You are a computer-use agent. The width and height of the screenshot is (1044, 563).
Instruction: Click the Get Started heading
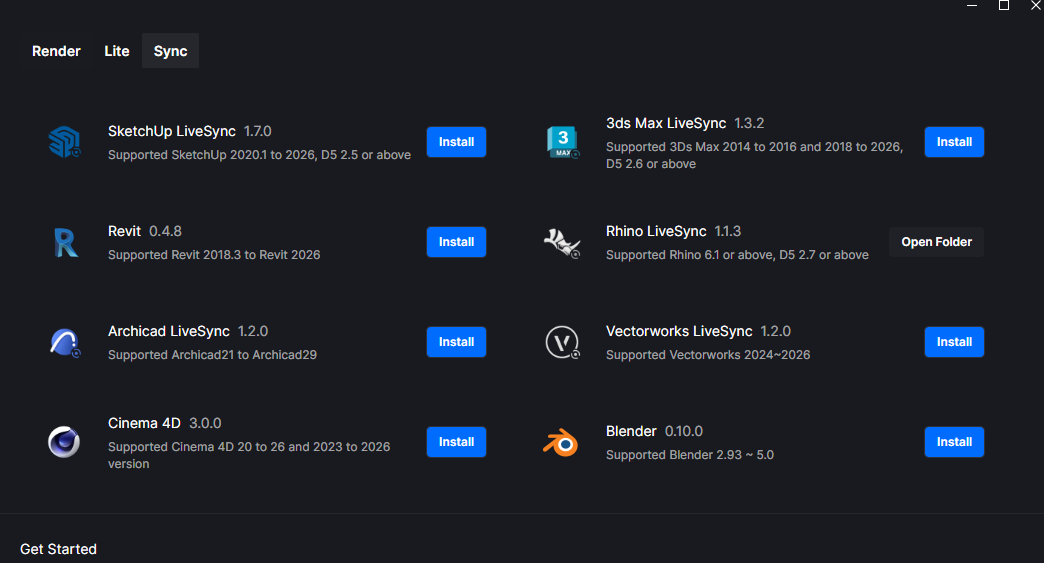58,549
